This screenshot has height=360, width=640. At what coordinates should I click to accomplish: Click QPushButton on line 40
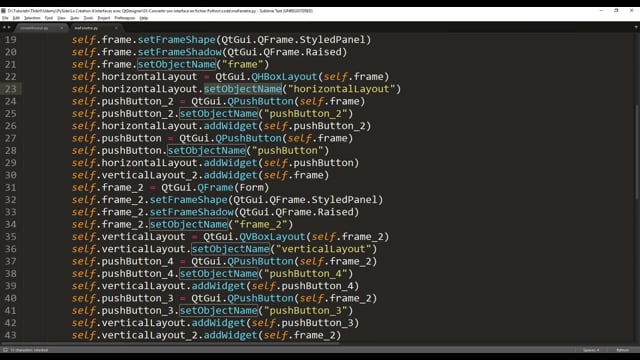260,298
